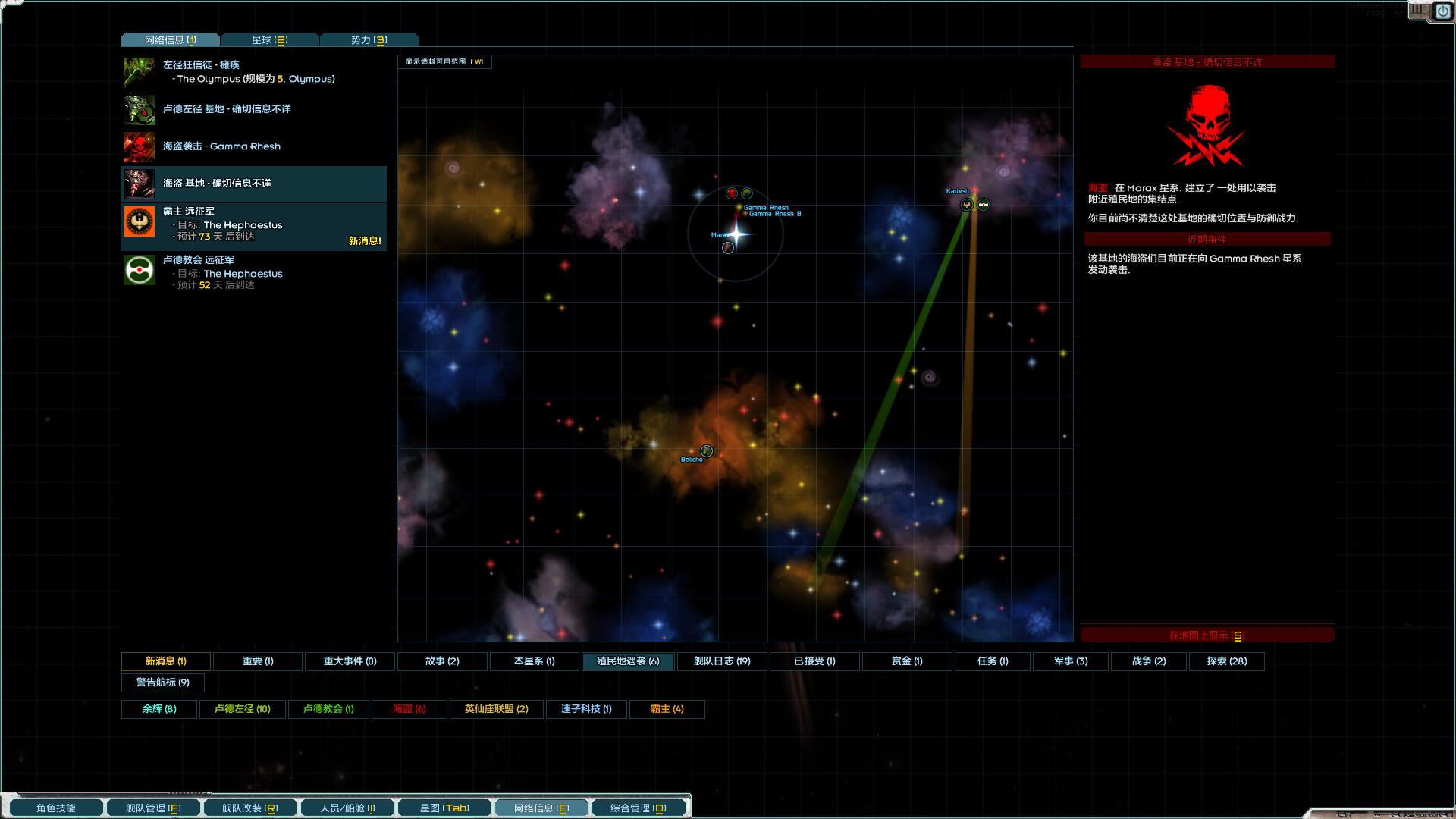Viewport: 1456px width, 819px height.
Task: Open the 星图 [Tab] screen
Action: pyautogui.click(x=444, y=808)
